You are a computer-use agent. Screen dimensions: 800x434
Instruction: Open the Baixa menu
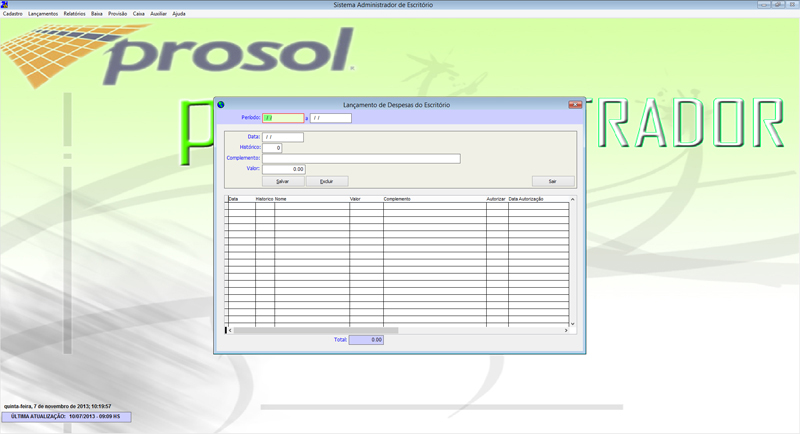97,14
